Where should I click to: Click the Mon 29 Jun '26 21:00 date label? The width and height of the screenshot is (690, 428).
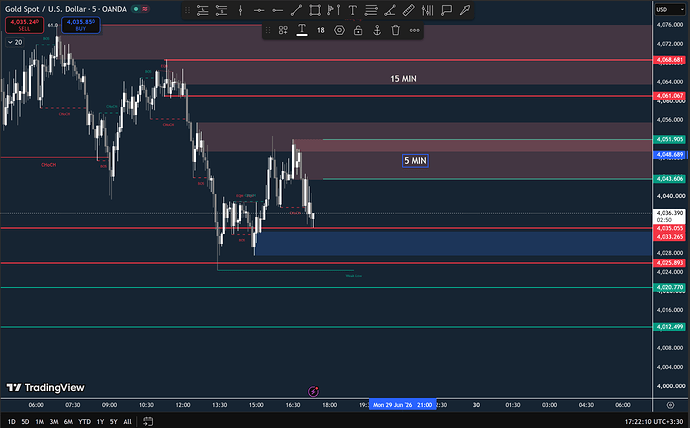click(x=403, y=405)
